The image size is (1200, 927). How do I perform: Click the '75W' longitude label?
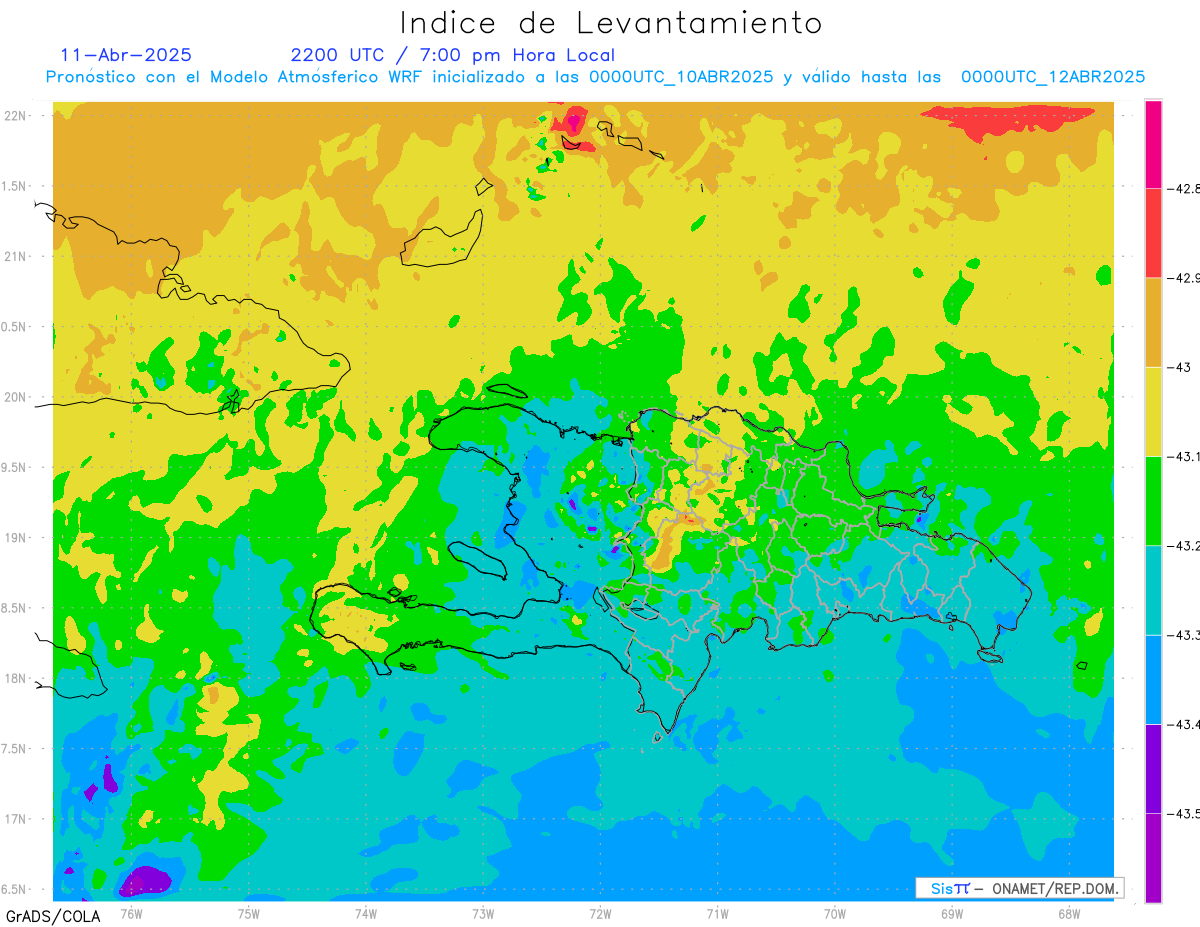coord(249,913)
